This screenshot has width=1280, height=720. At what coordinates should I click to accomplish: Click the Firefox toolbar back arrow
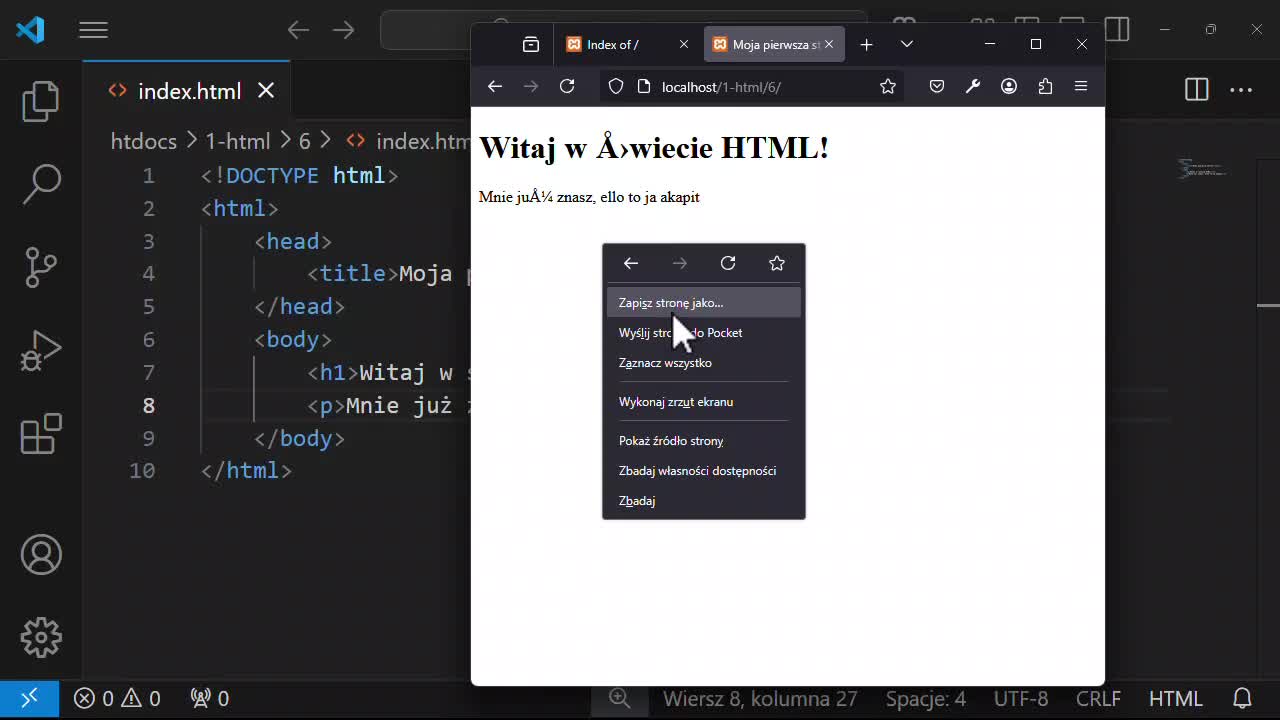[x=495, y=87]
